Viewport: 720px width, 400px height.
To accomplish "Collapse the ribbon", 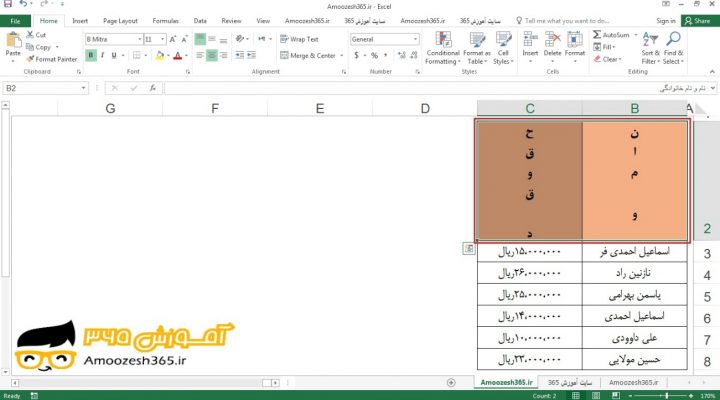I will (x=712, y=72).
